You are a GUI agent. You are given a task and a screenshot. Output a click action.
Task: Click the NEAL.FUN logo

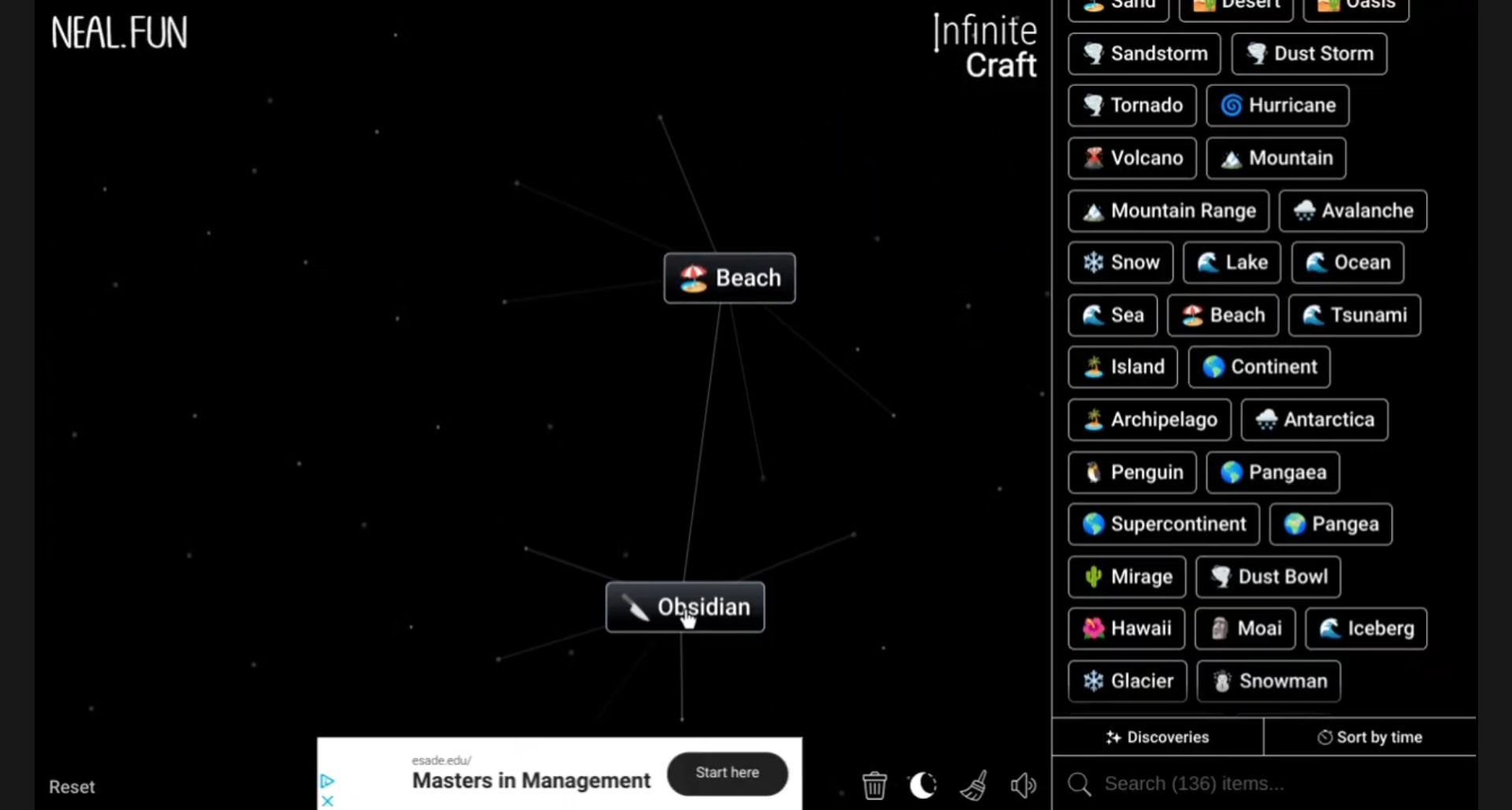120,32
